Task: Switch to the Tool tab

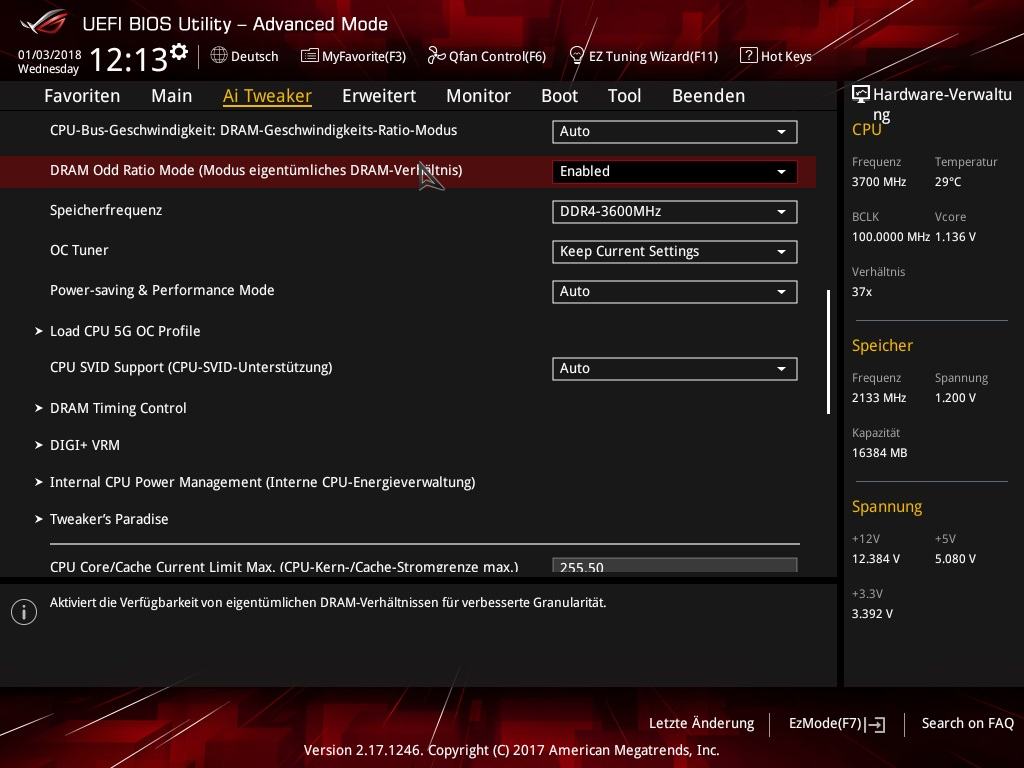Action: pyautogui.click(x=624, y=96)
